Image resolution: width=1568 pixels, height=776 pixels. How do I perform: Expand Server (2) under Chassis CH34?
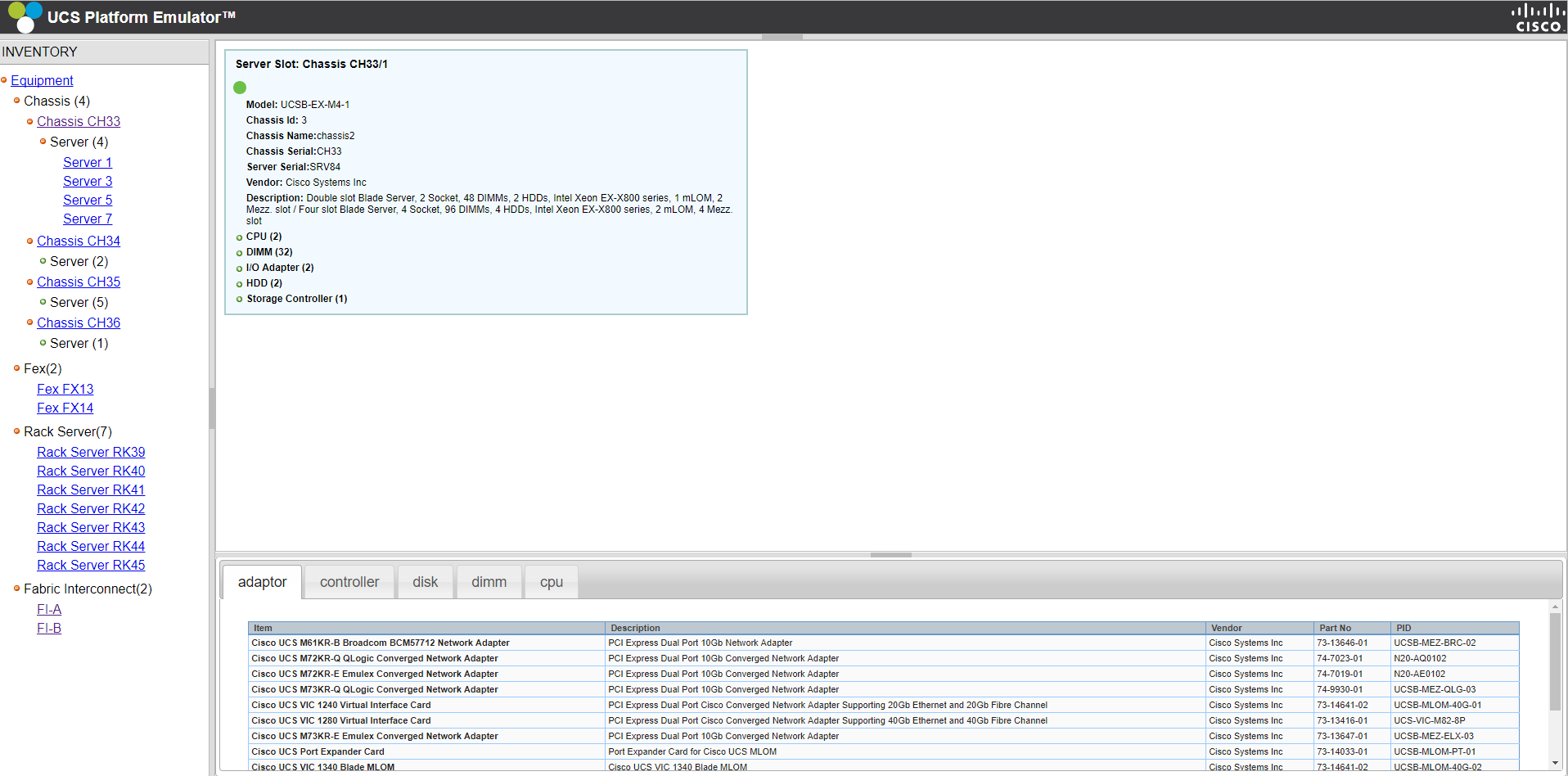[x=43, y=260]
